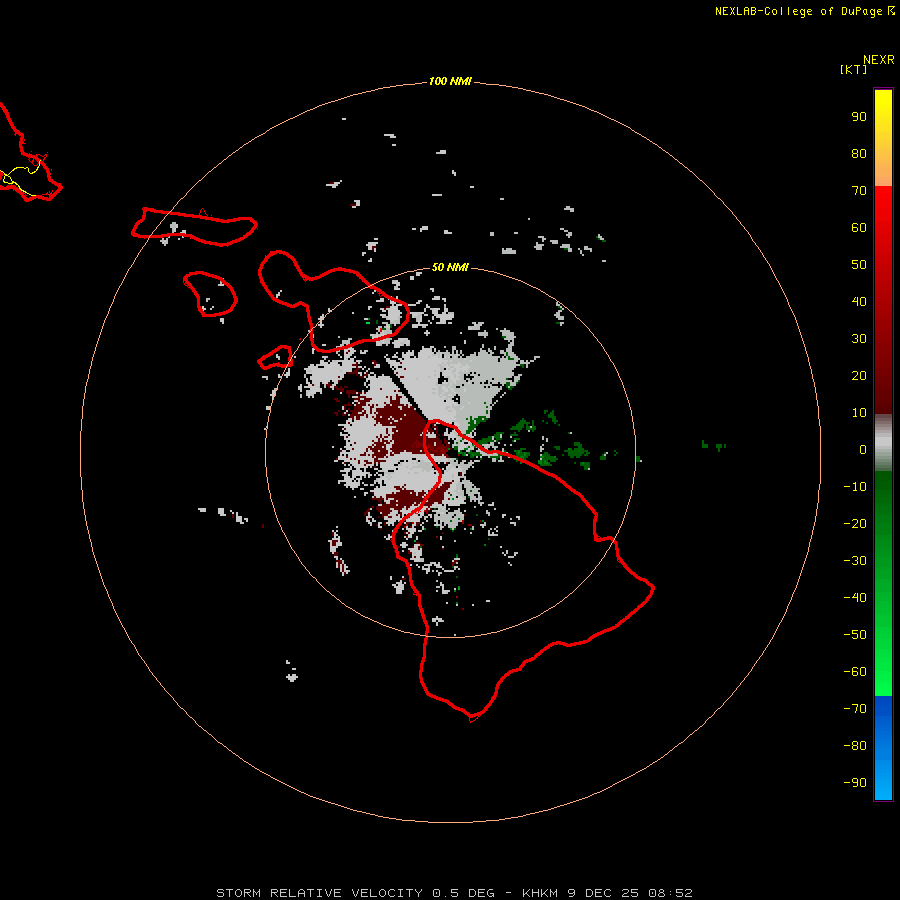Click the -80 value on the scale

tap(855, 746)
